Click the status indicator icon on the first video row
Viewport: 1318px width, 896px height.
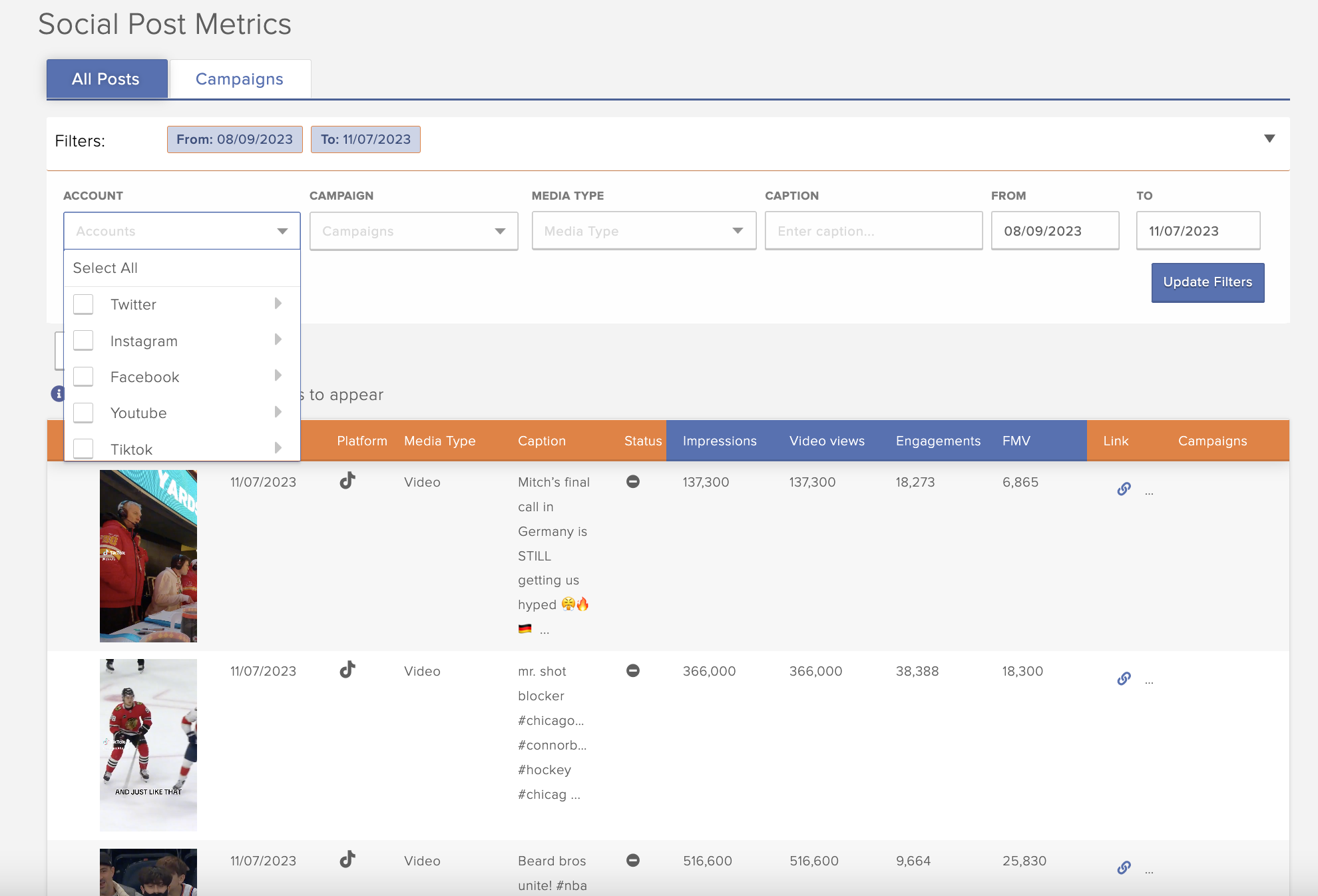point(632,481)
